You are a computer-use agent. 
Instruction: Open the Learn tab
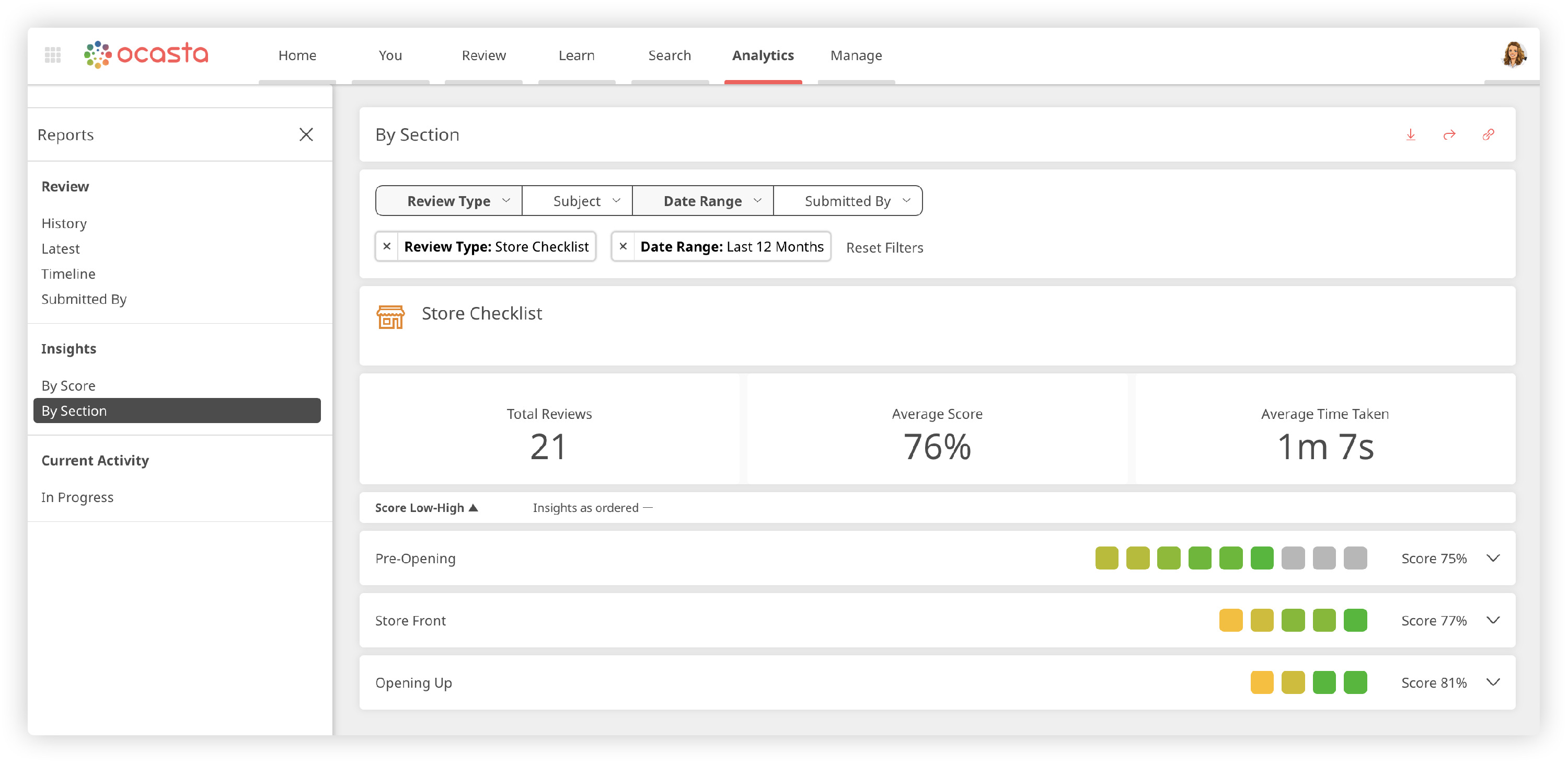pyautogui.click(x=577, y=55)
